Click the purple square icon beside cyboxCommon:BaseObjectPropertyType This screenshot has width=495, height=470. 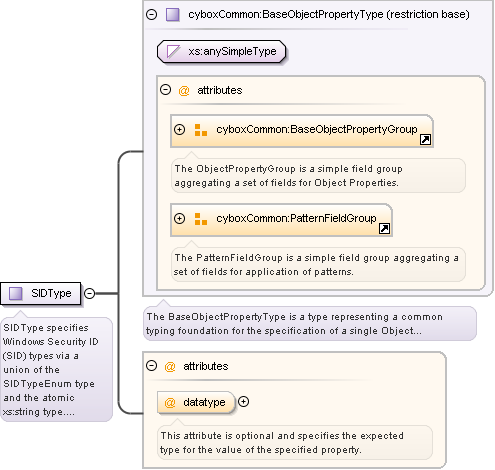click(x=173, y=15)
